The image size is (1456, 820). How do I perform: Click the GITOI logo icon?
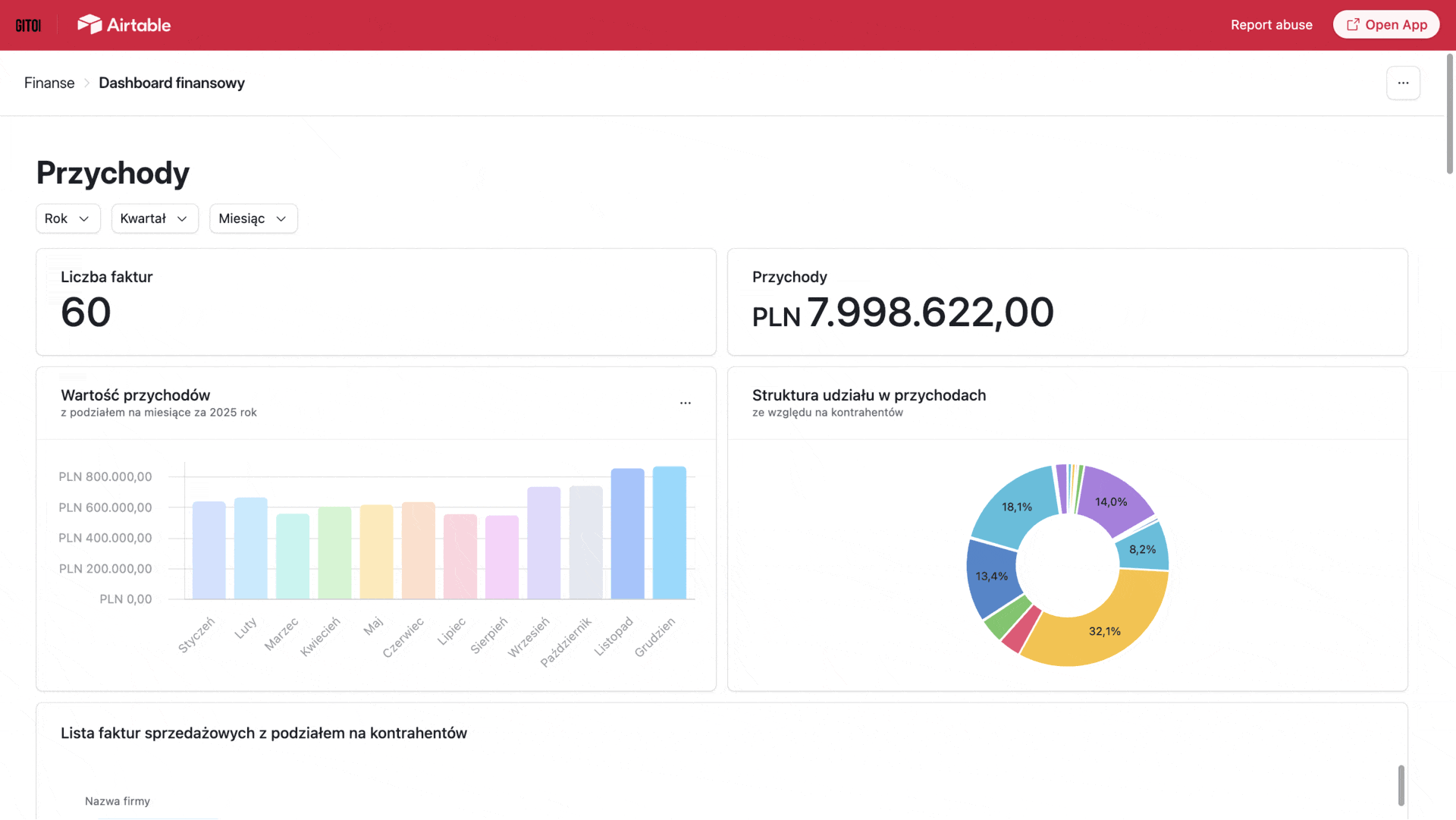coord(29,24)
